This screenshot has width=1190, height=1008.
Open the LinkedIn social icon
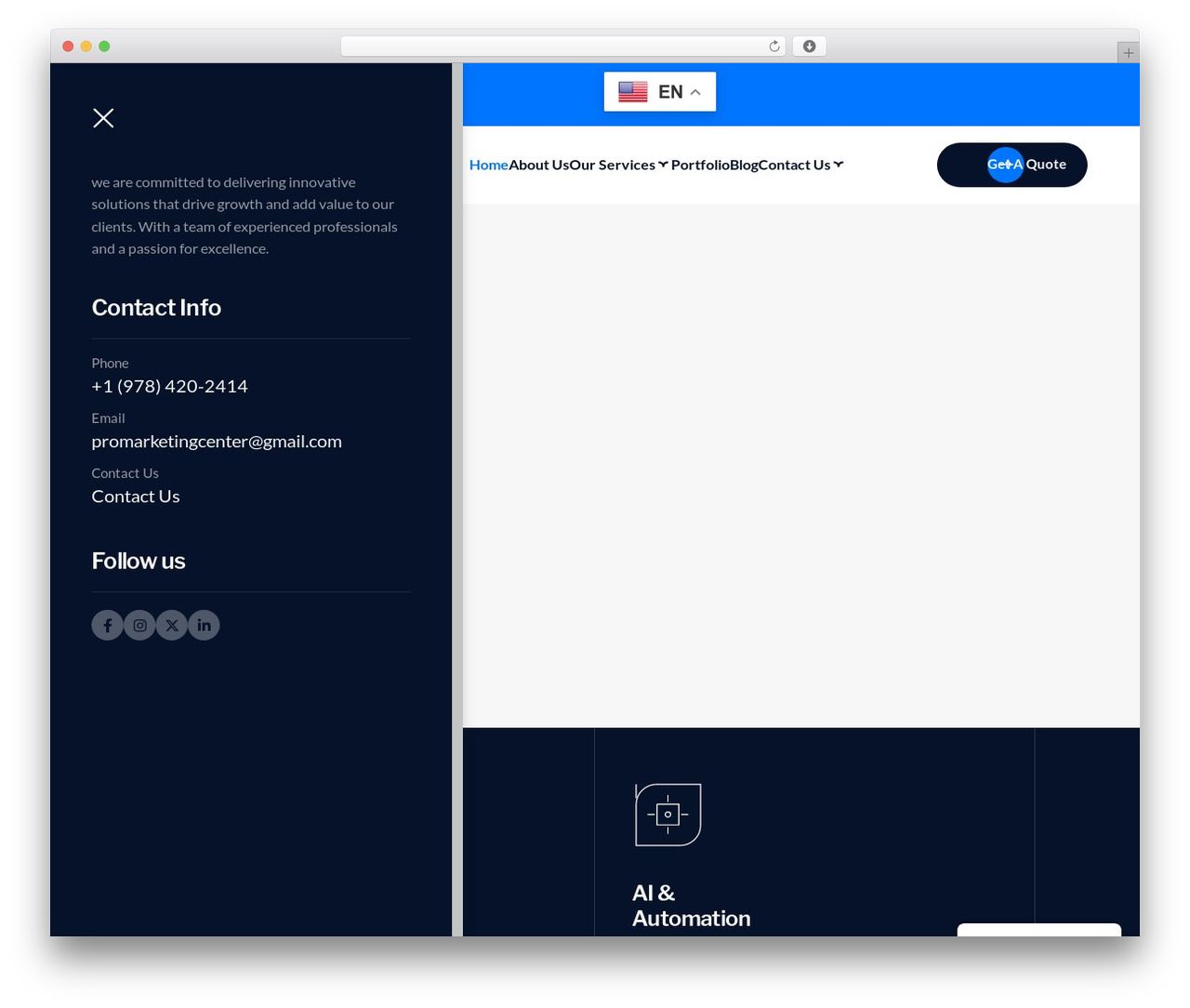point(204,625)
